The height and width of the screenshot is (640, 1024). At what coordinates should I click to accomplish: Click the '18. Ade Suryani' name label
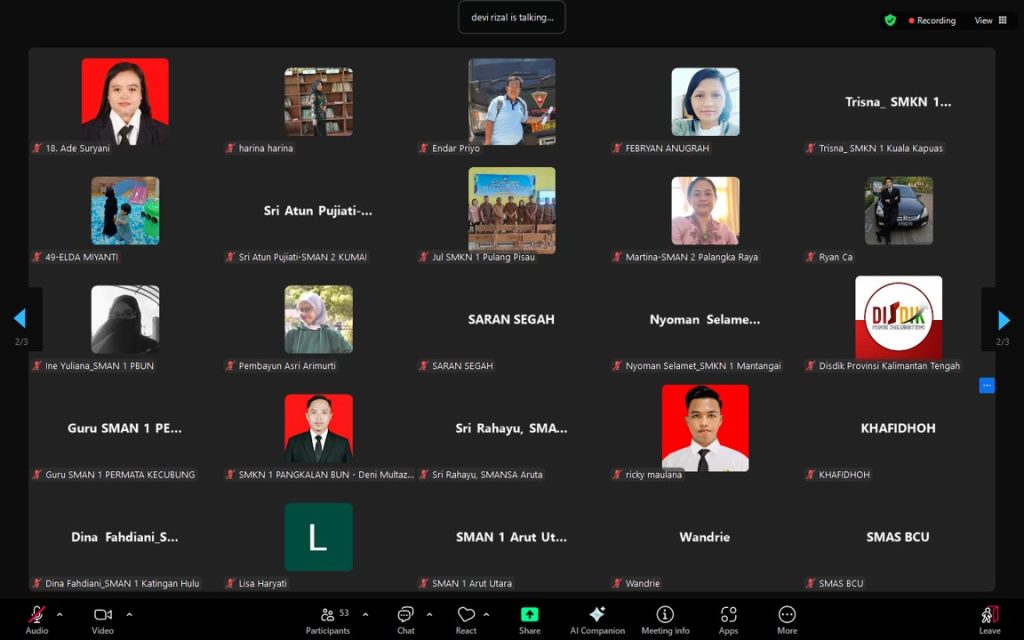(x=78, y=148)
